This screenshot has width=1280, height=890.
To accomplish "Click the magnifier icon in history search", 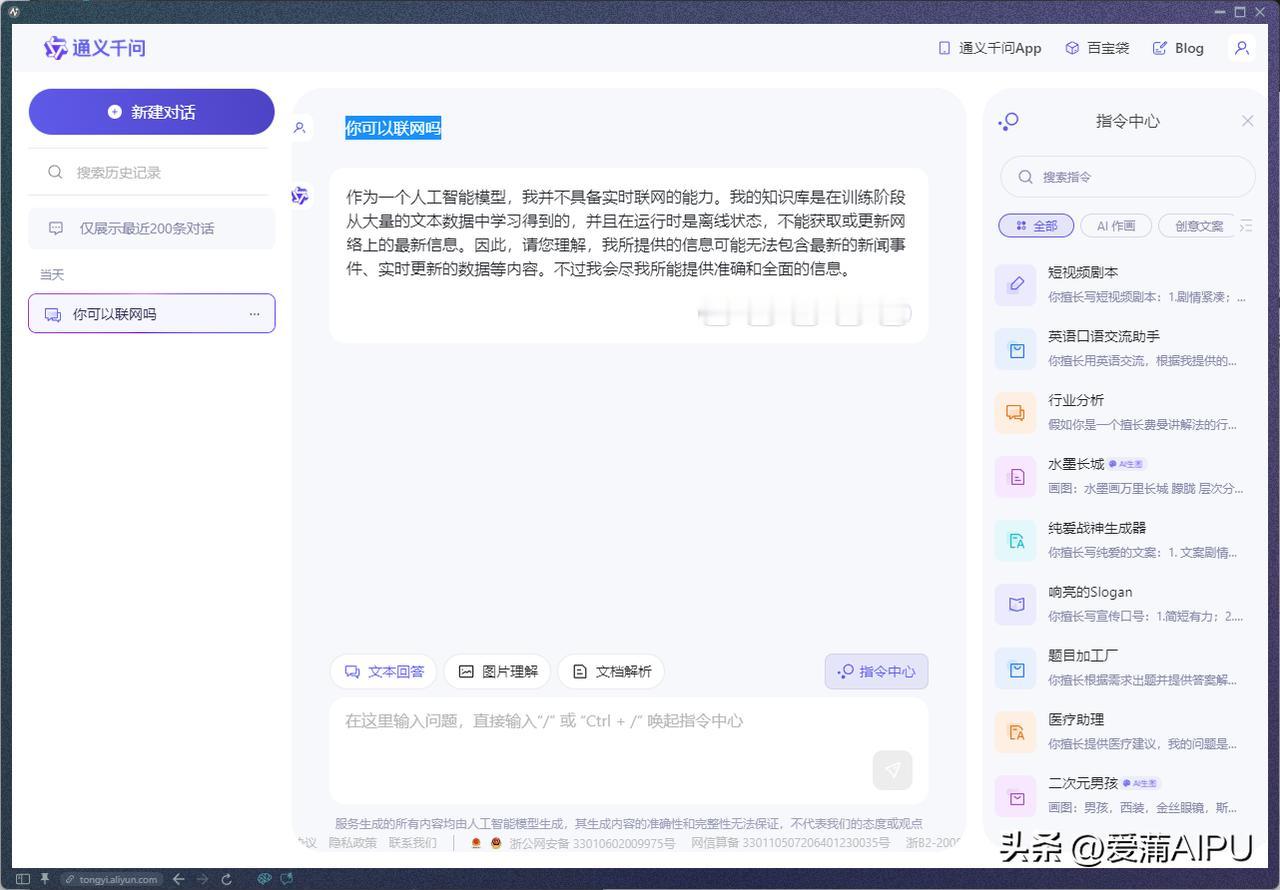I will coord(56,172).
